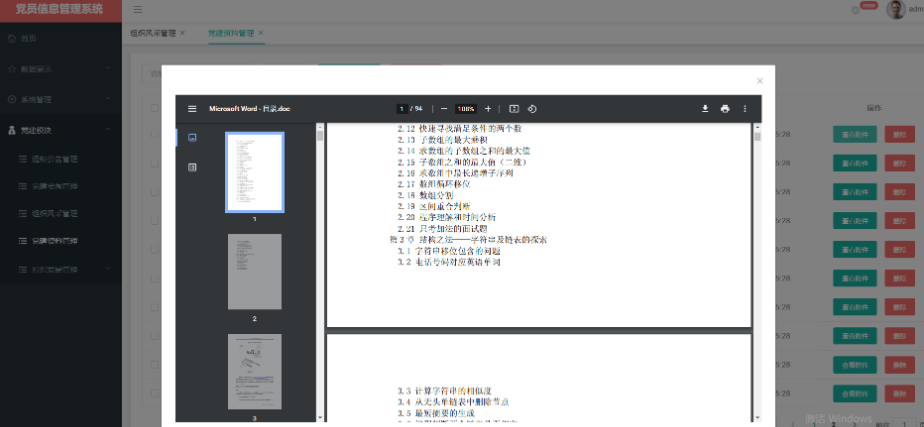Go to page 2 in table pagination

833,423
